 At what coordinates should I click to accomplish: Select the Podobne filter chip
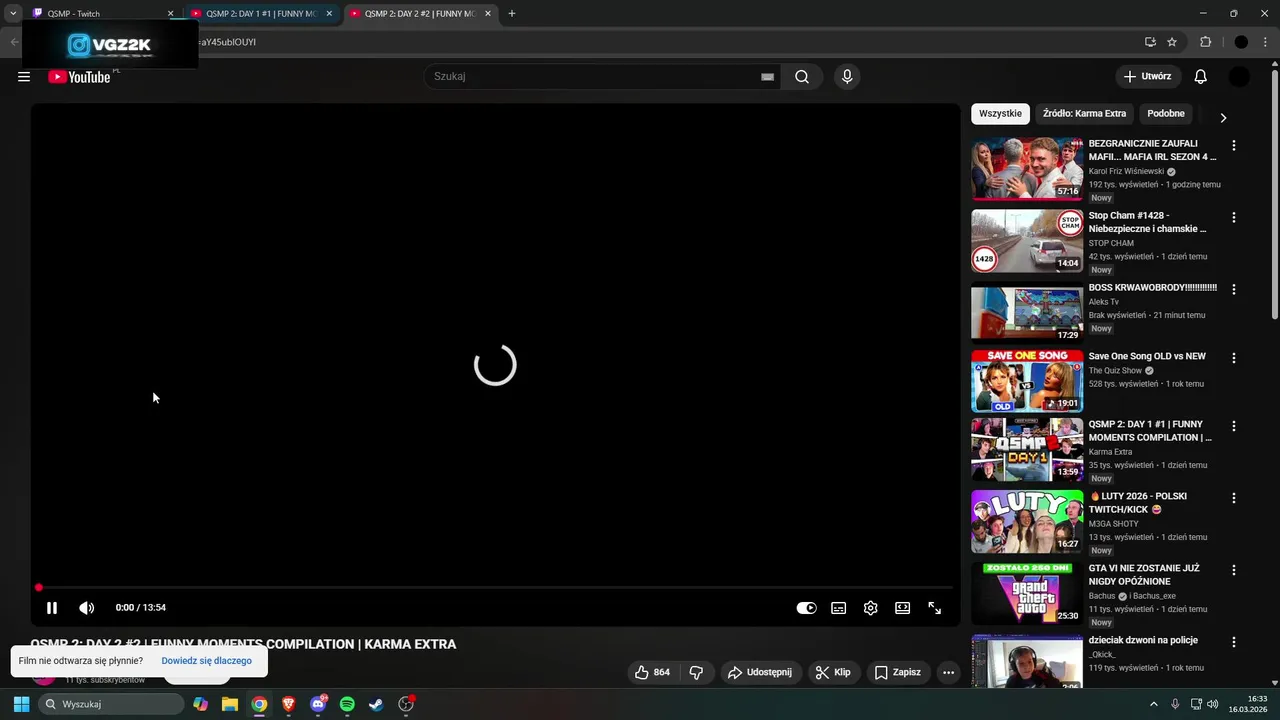[1166, 114]
